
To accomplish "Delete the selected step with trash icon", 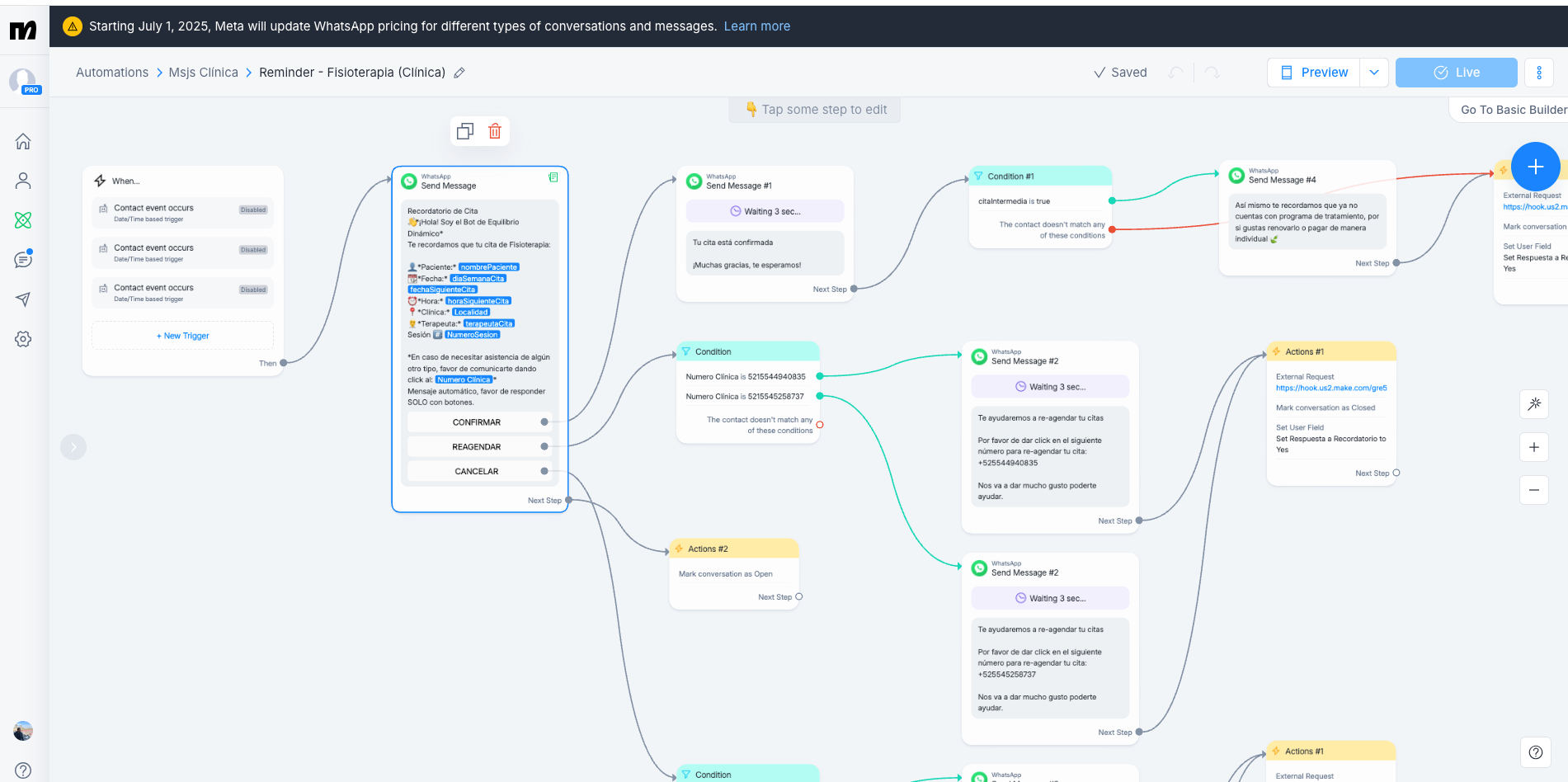I will [495, 131].
